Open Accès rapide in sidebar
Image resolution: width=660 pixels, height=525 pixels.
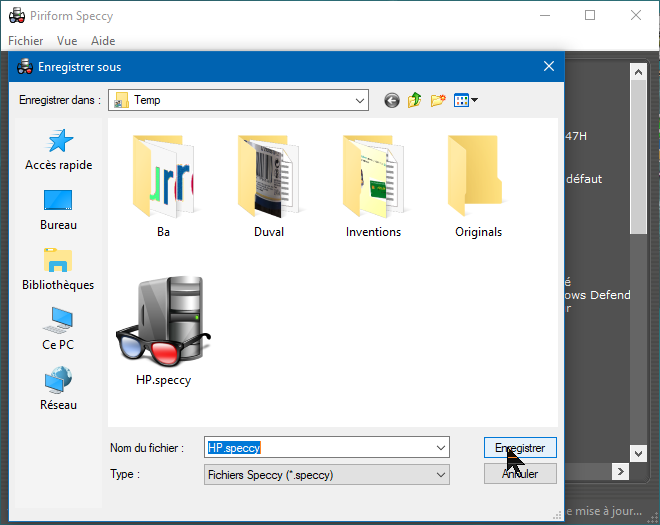59,150
